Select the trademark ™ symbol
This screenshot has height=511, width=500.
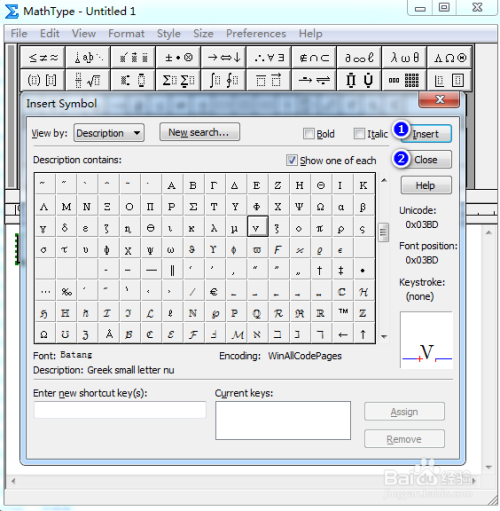[343, 313]
